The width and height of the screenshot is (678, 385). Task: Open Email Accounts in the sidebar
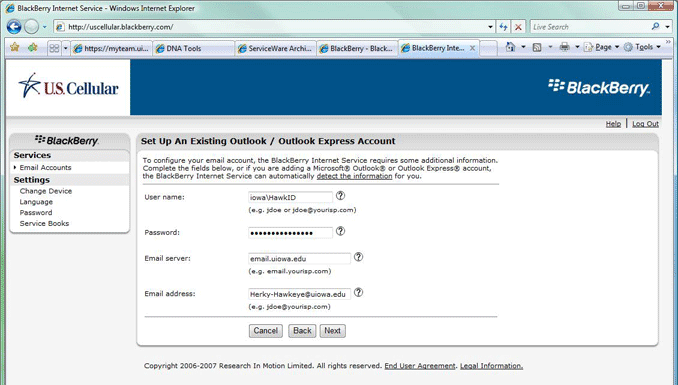(x=45, y=167)
